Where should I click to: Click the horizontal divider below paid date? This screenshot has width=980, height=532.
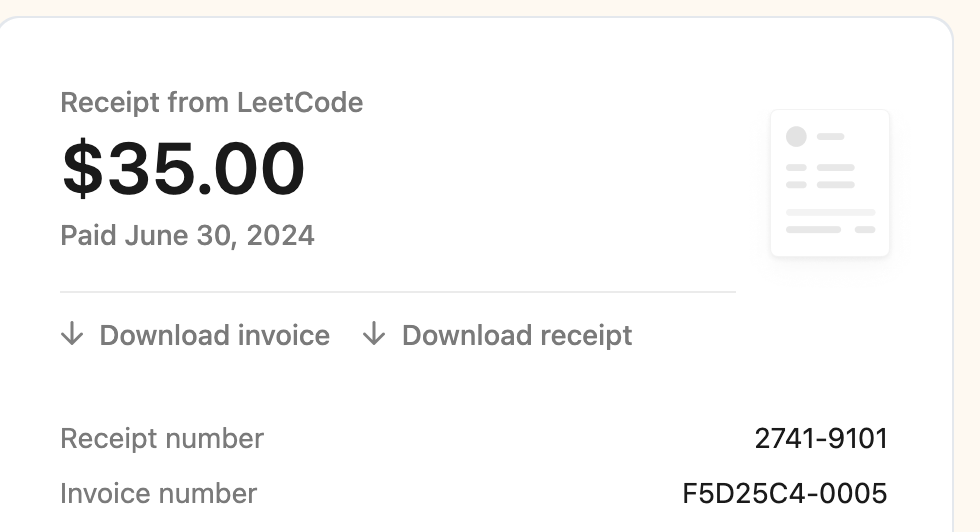(x=398, y=292)
